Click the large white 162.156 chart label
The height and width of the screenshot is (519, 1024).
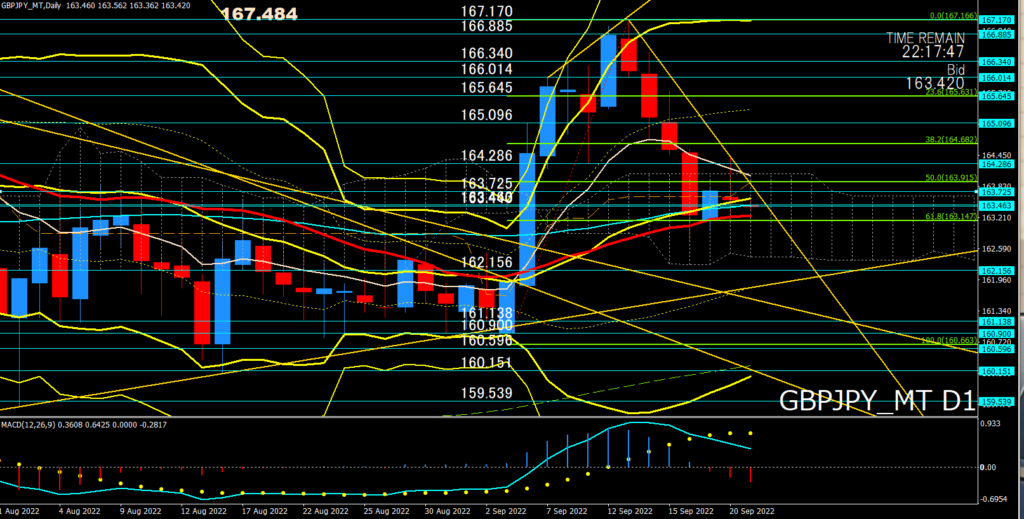487,262
